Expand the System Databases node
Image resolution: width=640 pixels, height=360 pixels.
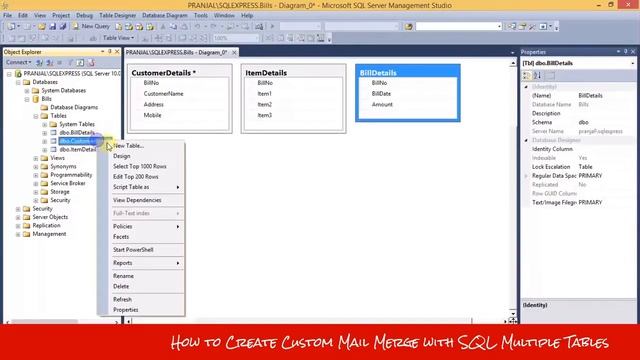[27, 91]
